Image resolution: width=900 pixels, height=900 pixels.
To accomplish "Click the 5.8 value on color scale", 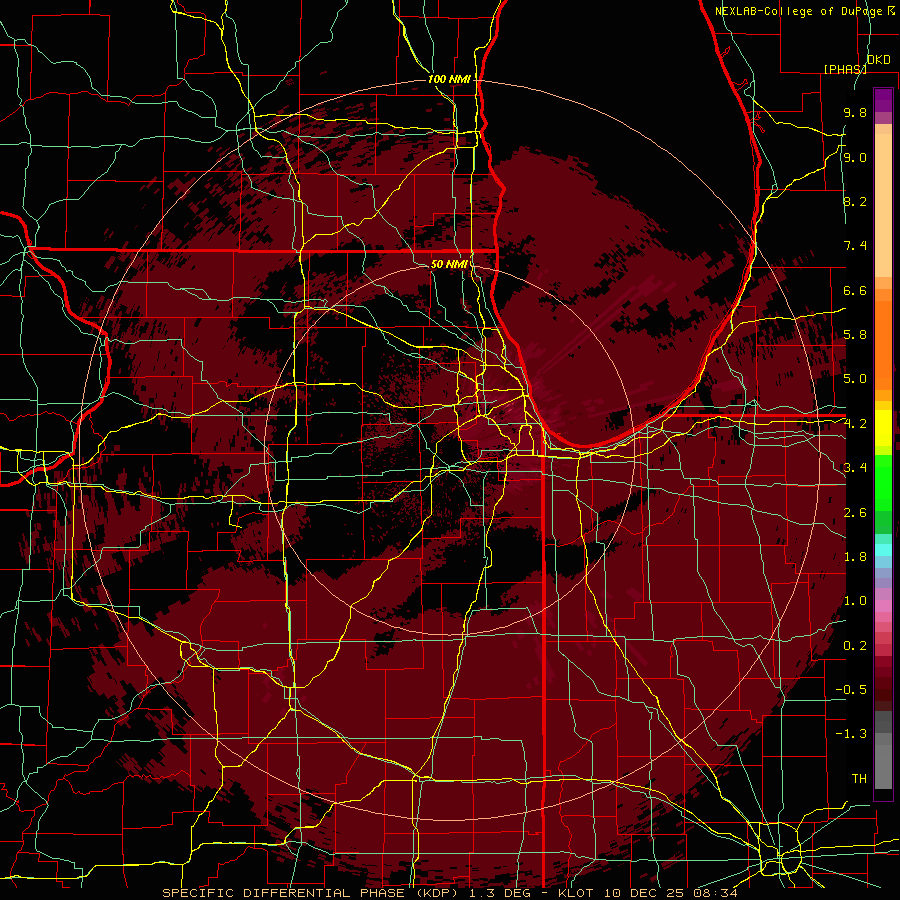I will (x=855, y=335).
